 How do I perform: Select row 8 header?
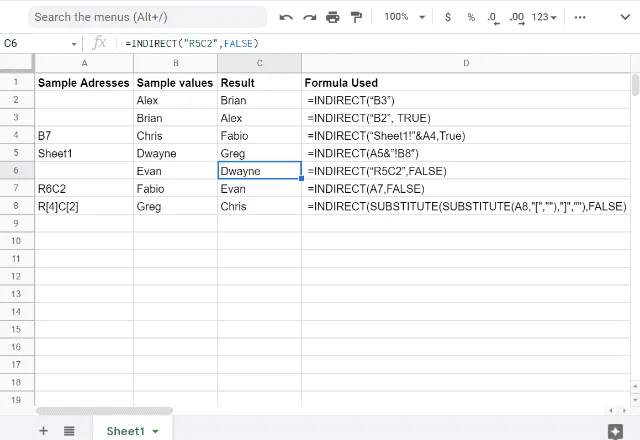click(16, 206)
